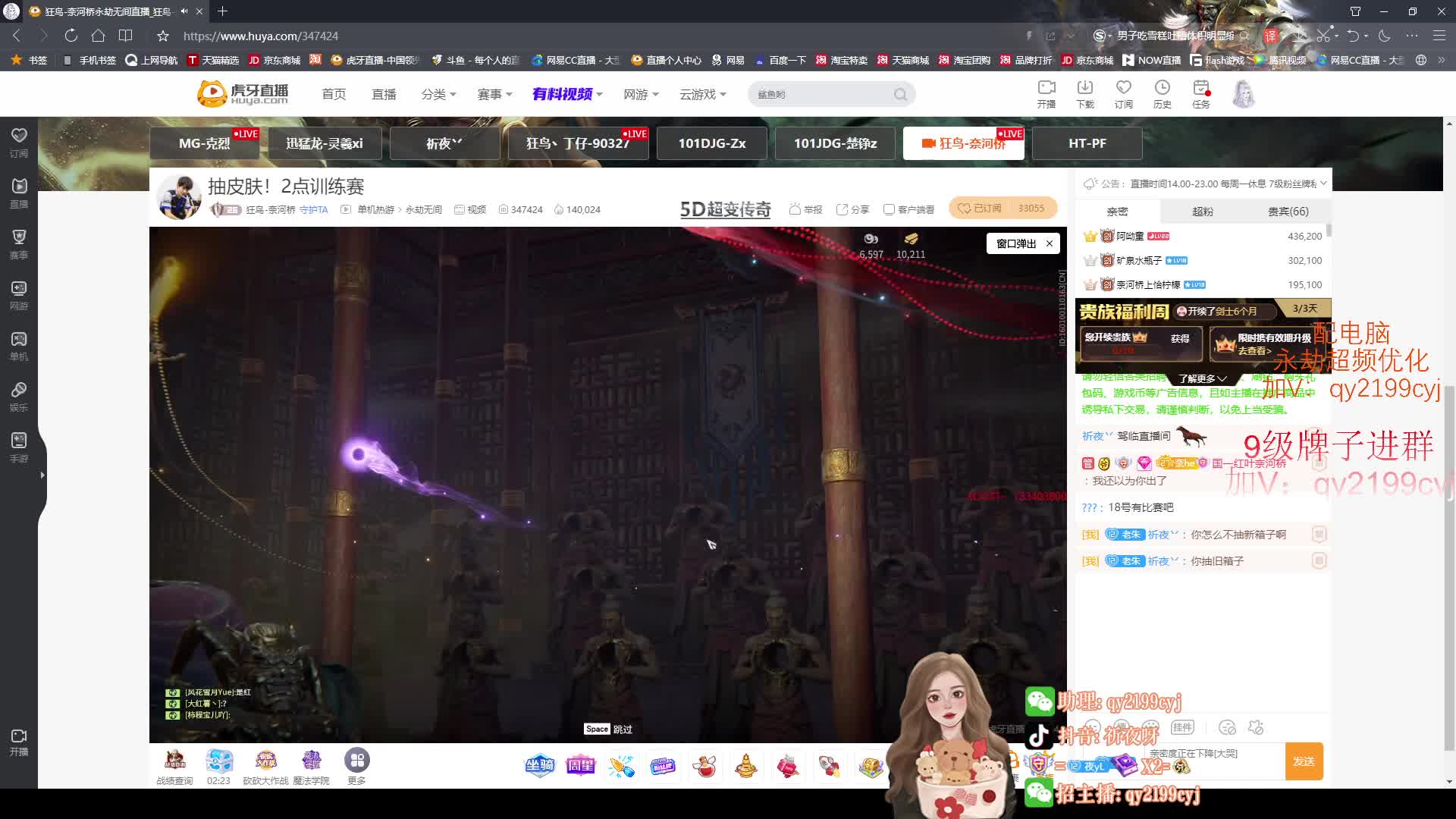Switch to the 贵宾(66) tab
This screenshot has width=1456, height=819.
pos(1288,212)
